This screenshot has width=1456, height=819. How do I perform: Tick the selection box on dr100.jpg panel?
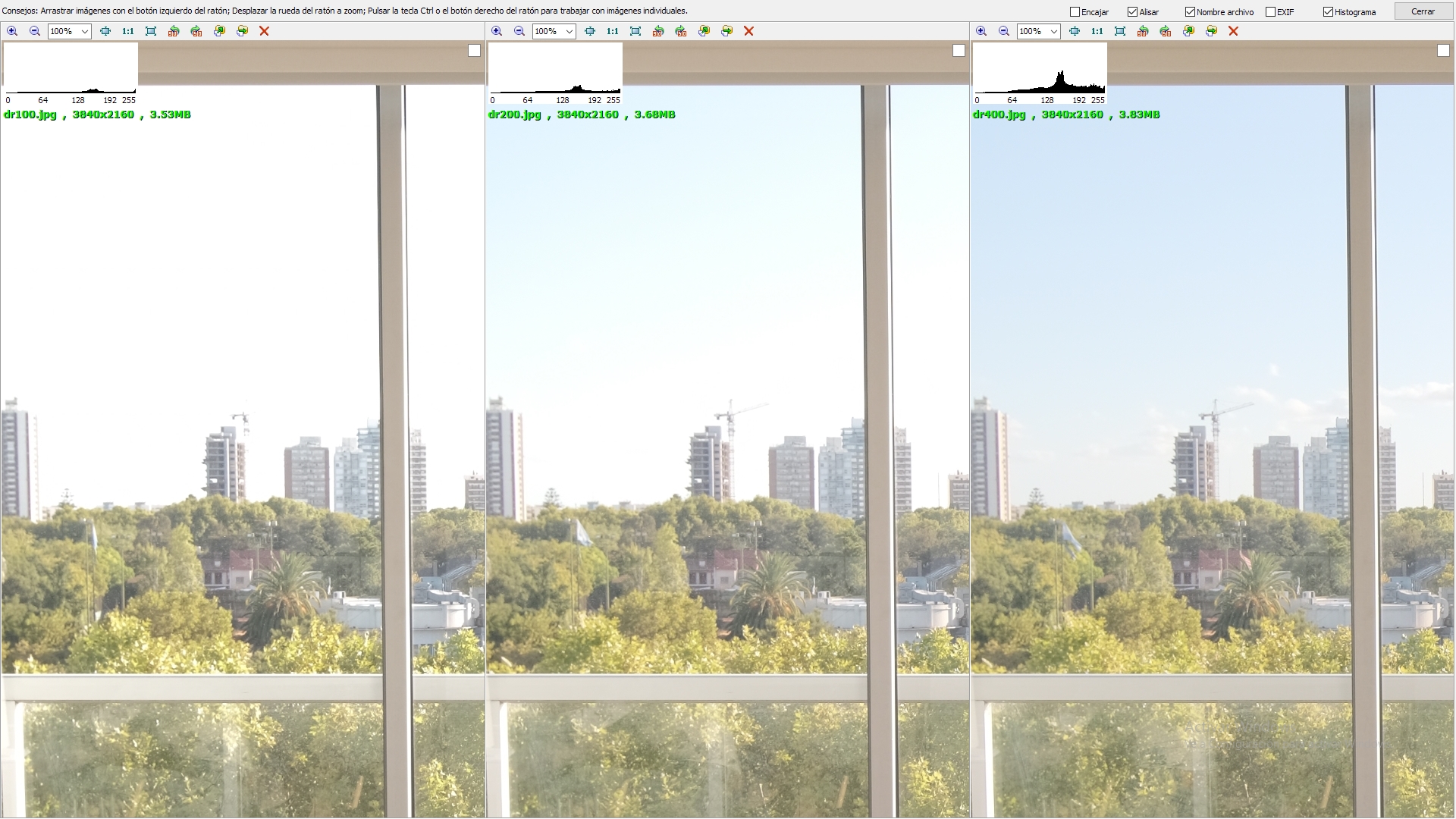(474, 51)
